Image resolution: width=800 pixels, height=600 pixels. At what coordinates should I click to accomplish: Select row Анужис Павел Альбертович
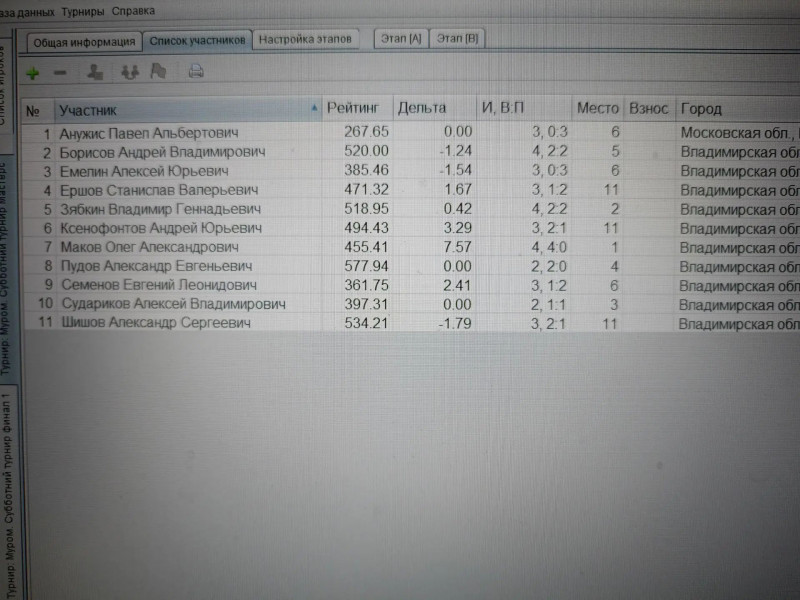coord(411,133)
